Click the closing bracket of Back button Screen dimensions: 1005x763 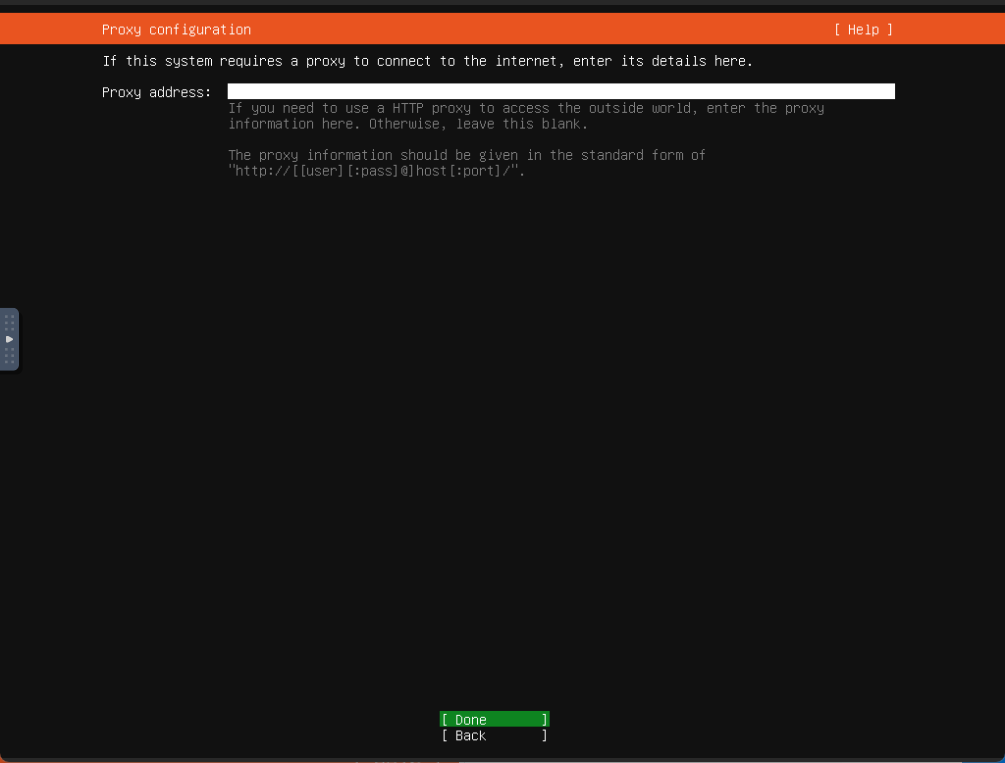point(545,736)
